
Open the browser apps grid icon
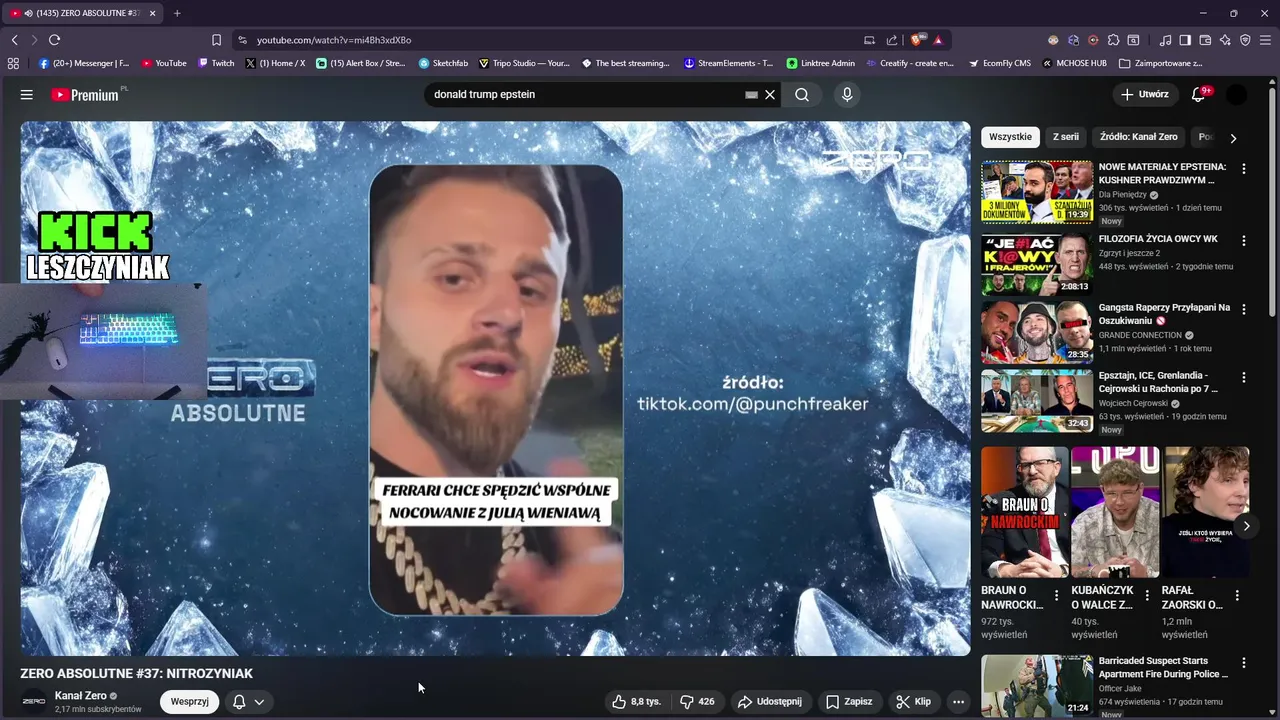pos(13,63)
